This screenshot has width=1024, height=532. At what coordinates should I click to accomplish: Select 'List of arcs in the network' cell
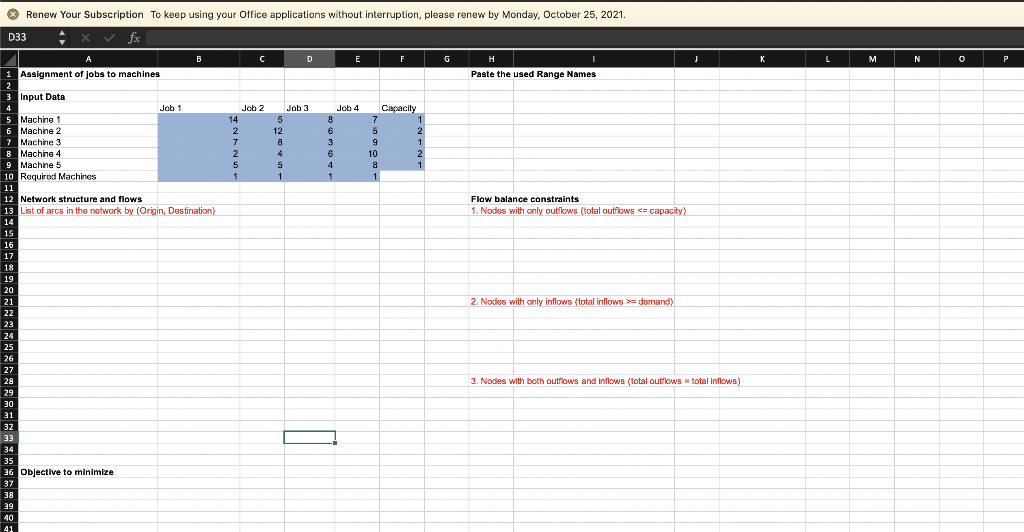point(88,211)
